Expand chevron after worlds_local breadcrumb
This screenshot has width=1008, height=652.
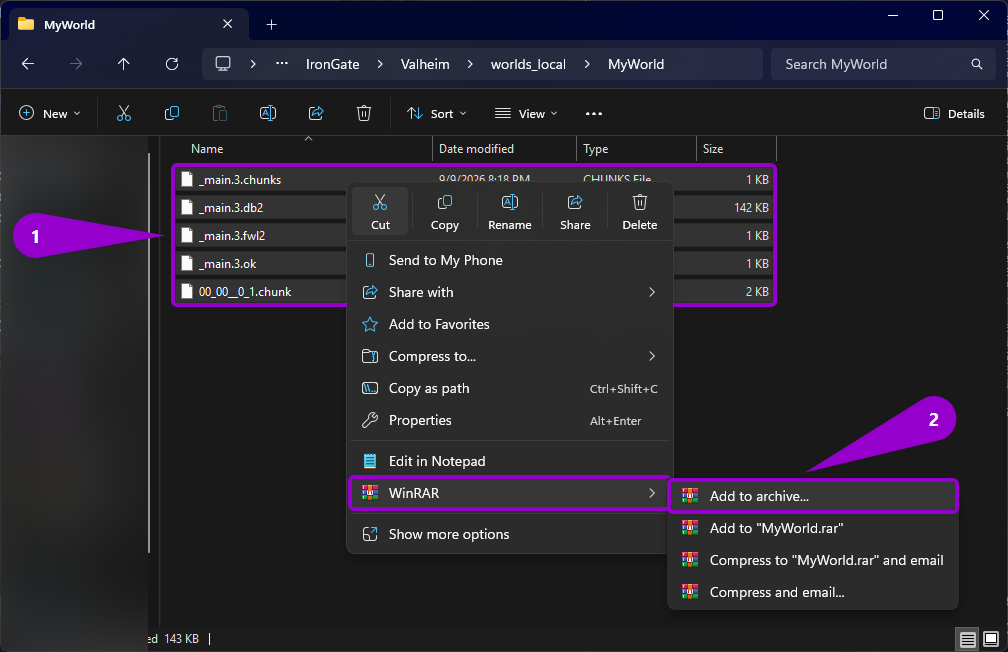(587, 64)
